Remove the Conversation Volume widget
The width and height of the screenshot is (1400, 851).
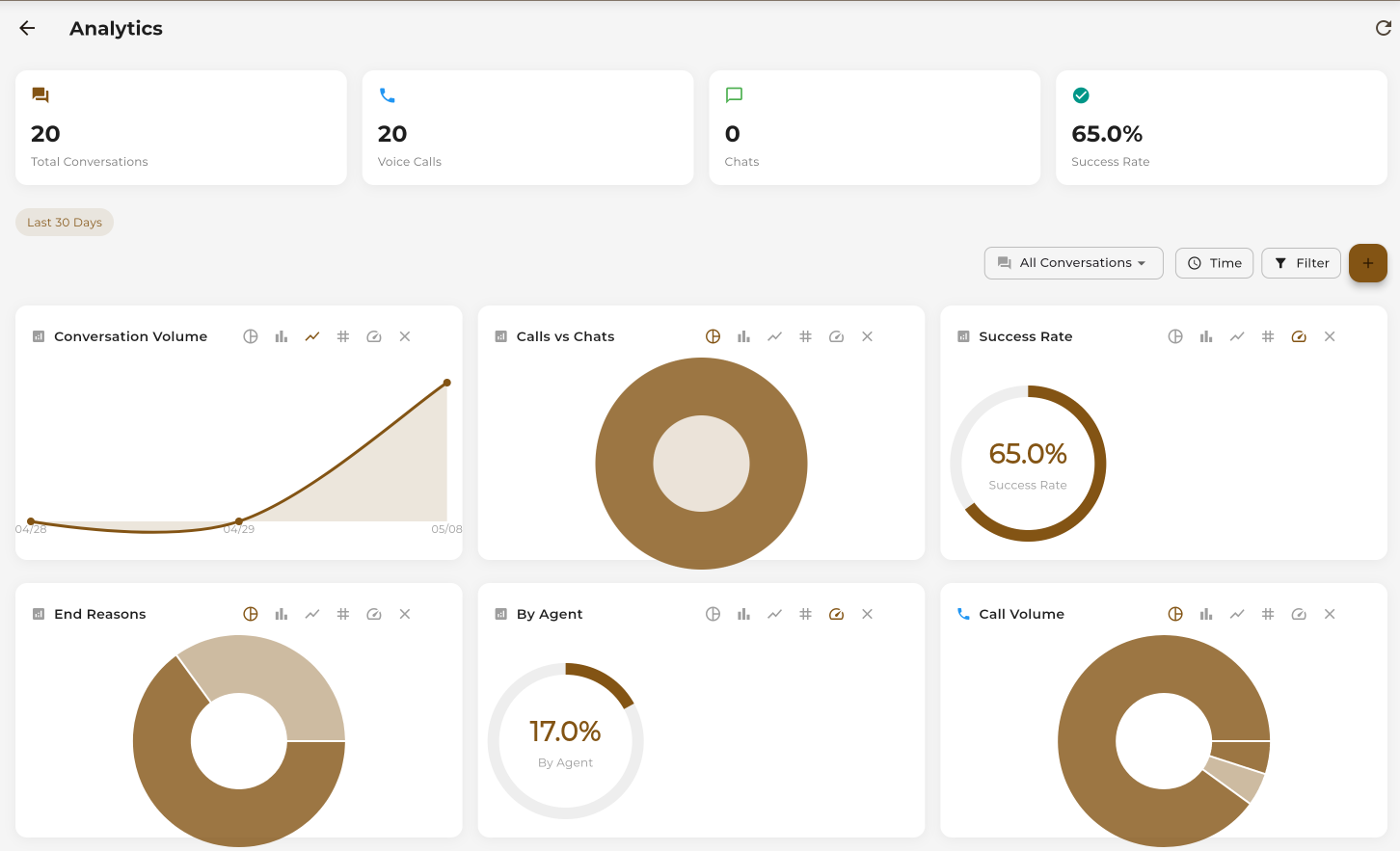click(x=405, y=336)
